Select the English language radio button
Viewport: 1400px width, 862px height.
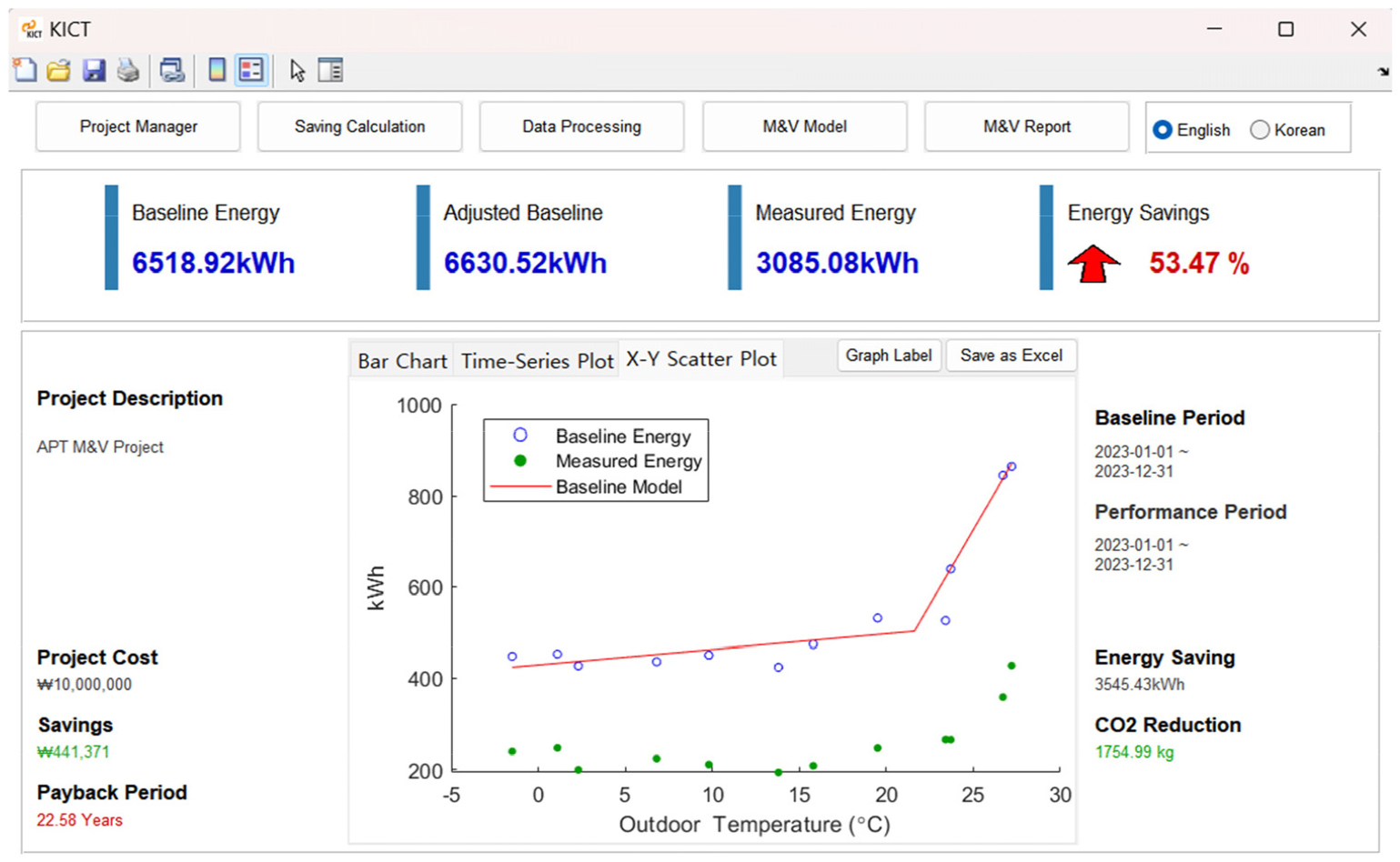(x=1163, y=130)
